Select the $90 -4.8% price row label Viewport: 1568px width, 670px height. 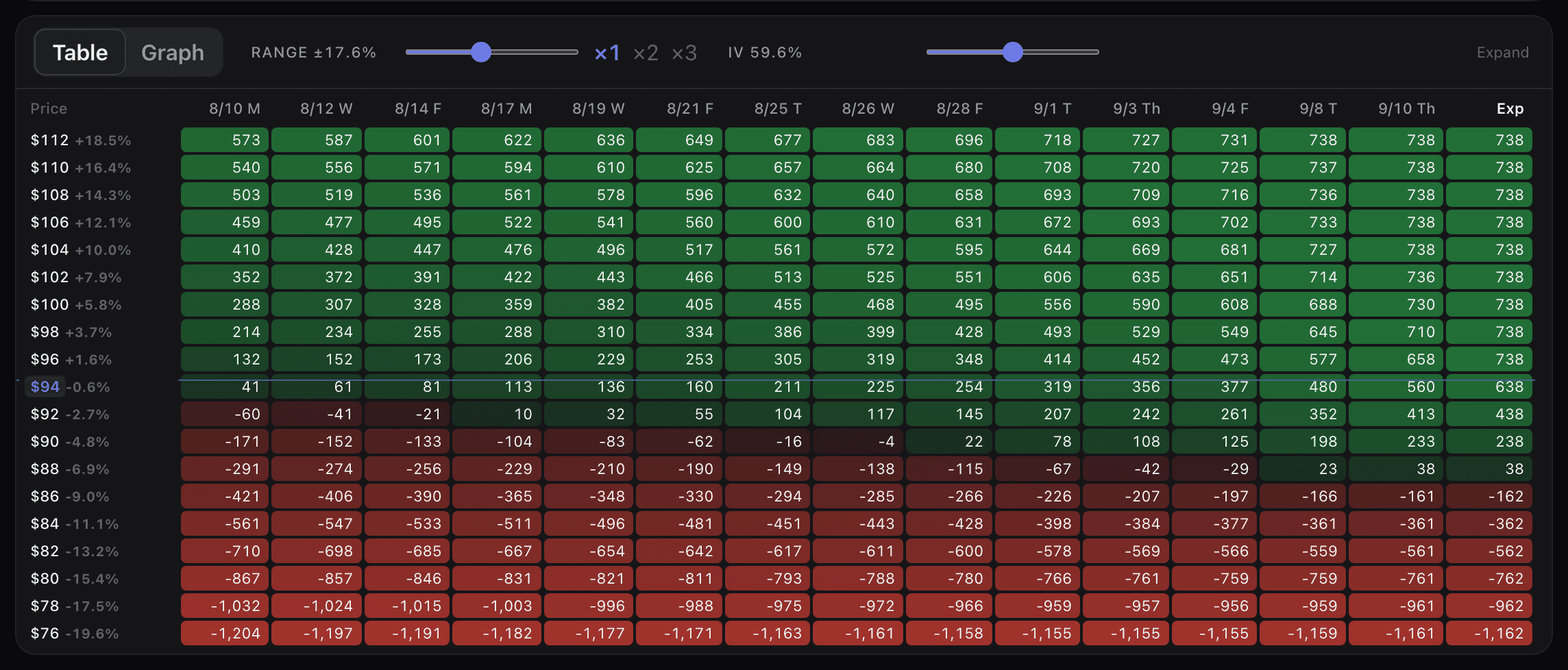coord(70,442)
